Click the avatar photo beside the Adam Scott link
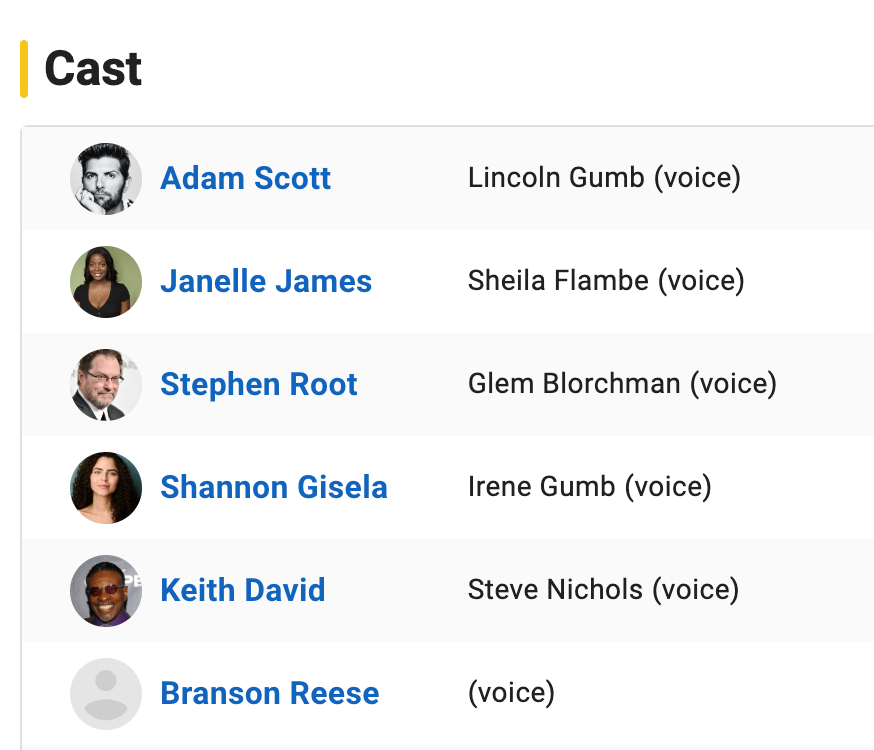Image resolution: width=874 pixels, height=750 pixels. pos(106,178)
